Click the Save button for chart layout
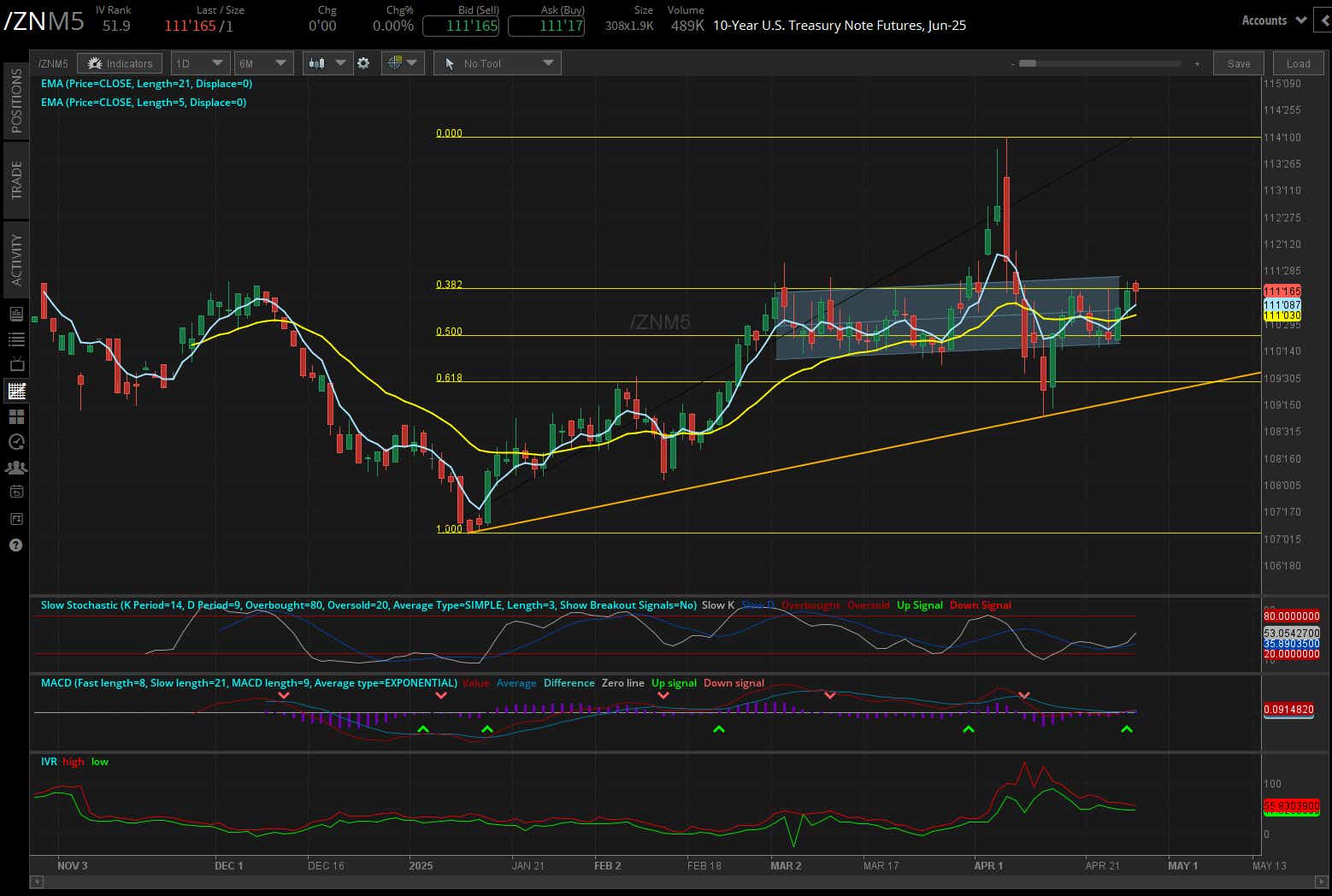Screen dimensions: 1332x896 pos(1238,62)
